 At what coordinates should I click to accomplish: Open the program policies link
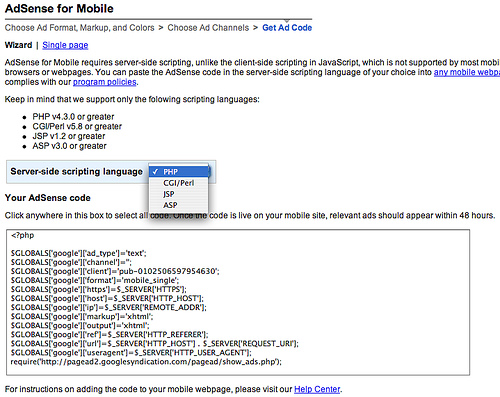(x=105, y=82)
